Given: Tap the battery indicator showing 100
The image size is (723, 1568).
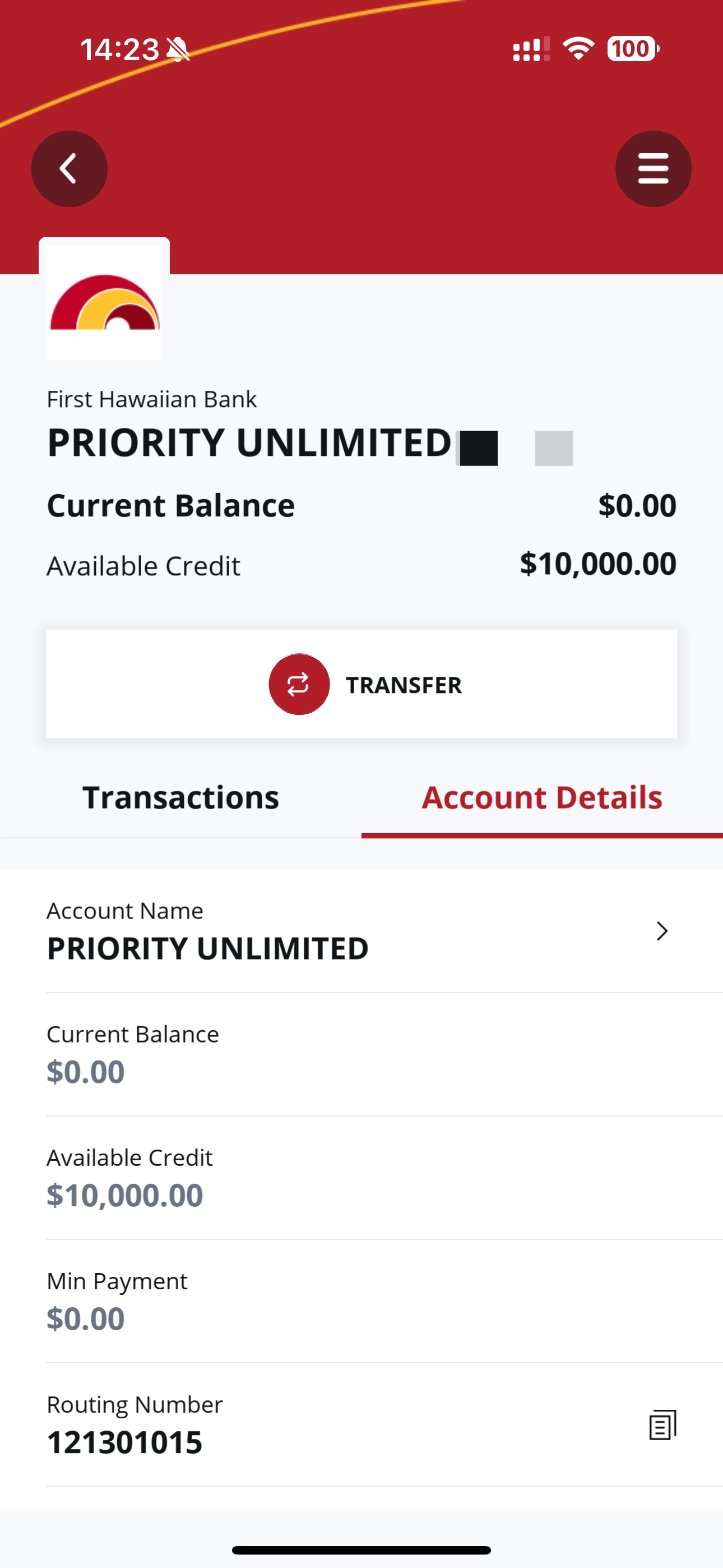Looking at the screenshot, I should click(633, 49).
